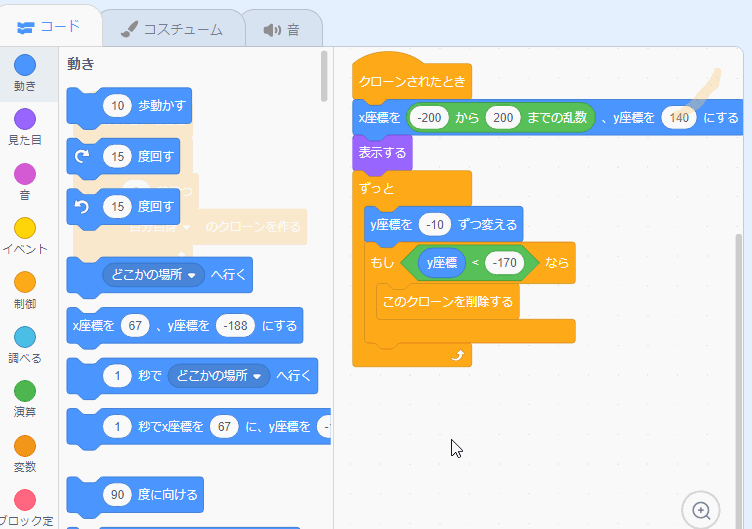Select the 調べる sensing category circle

[25, 337]
